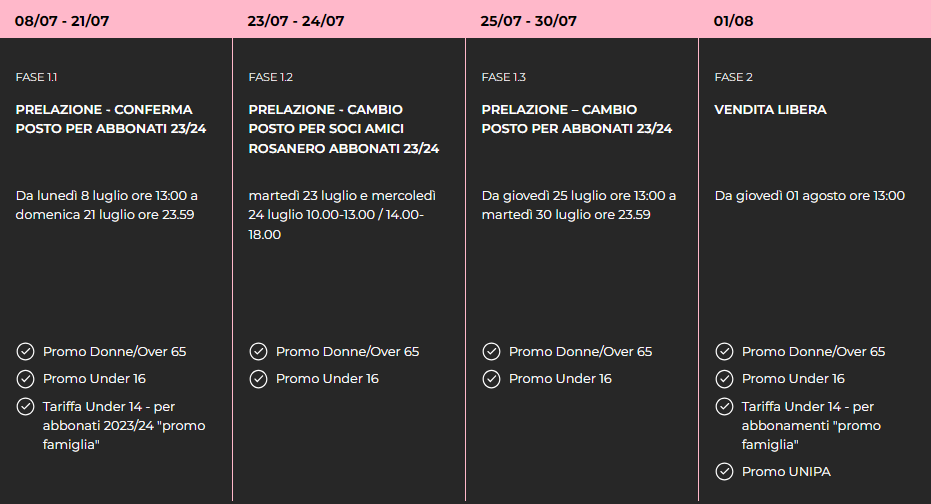This screenshot has width=931, height=504.
Task: Select the 25/07 - 30/07 date header
Action: pos(528,21)
